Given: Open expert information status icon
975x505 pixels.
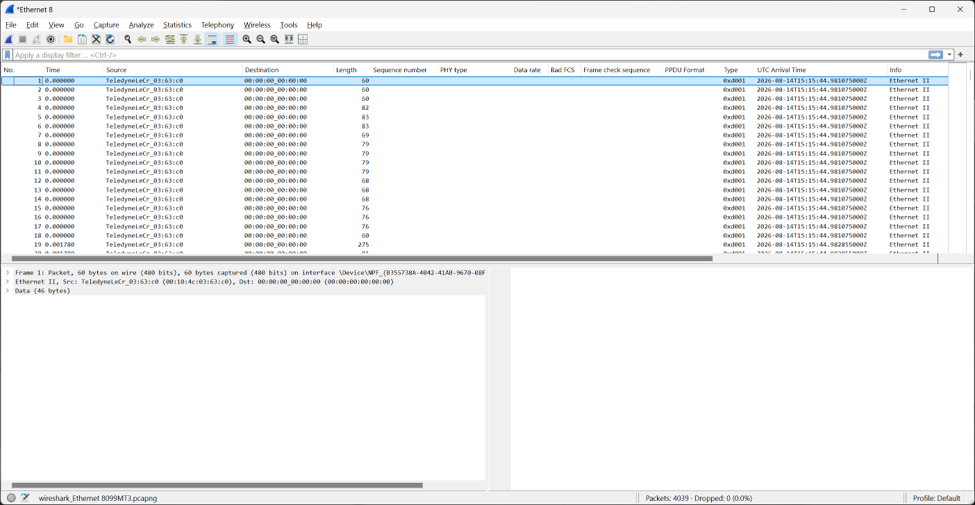Looking at the screenshot, I should [11, 498].
